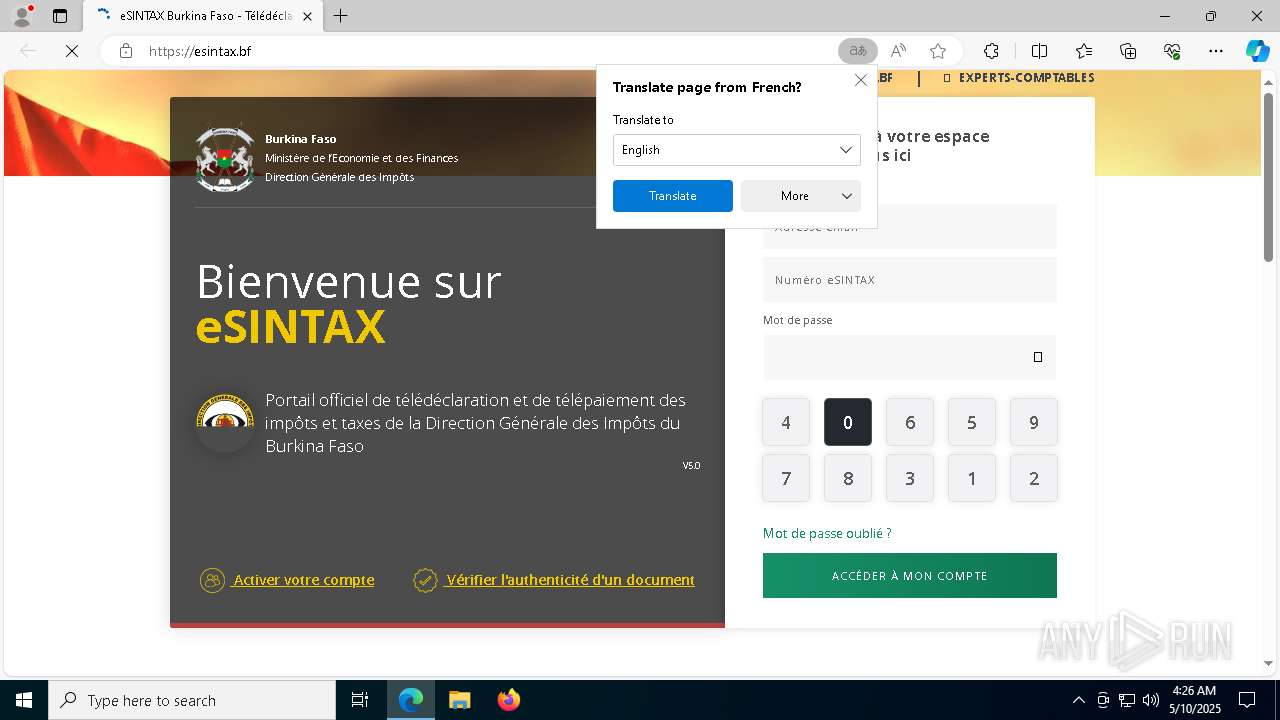Enable Read aloud icon

[898, 51]
